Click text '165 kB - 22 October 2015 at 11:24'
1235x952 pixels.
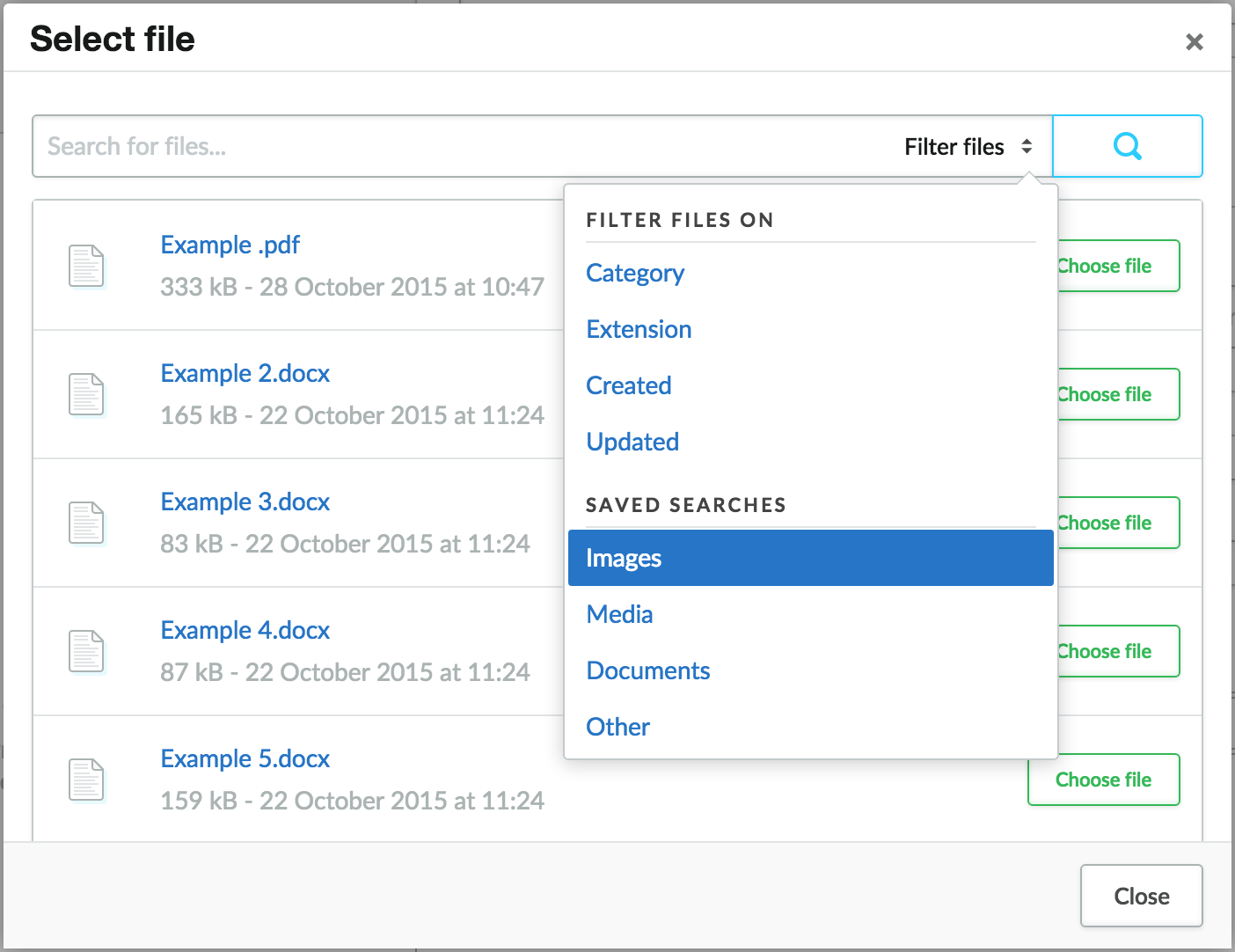352,415
